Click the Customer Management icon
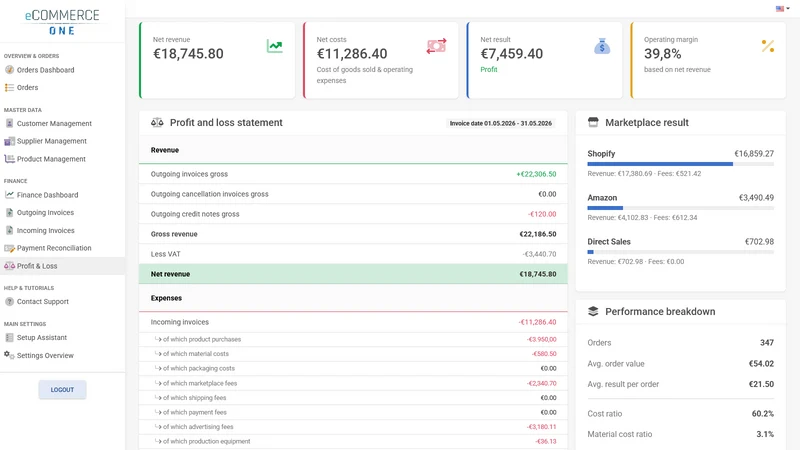Viewport: 800px width, 450px height. (x=9, y=123)
